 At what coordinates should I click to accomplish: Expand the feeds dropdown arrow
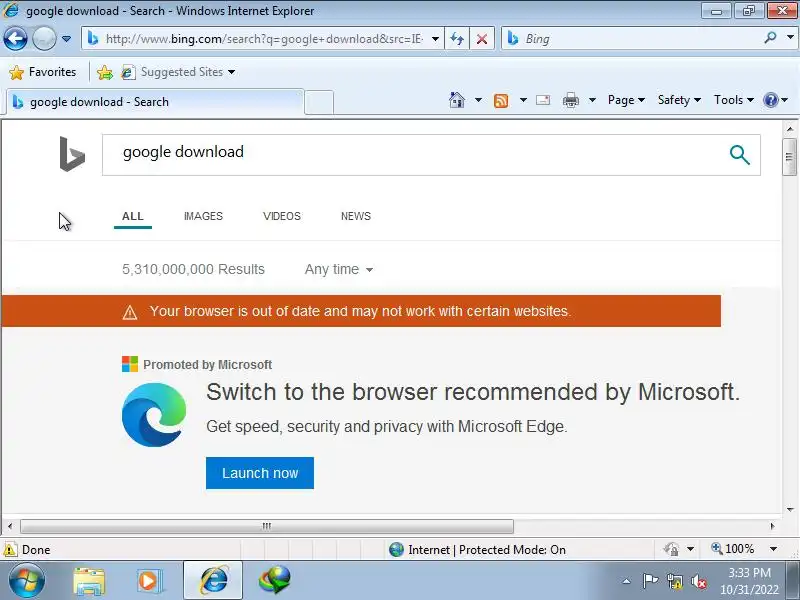[523, 100]
